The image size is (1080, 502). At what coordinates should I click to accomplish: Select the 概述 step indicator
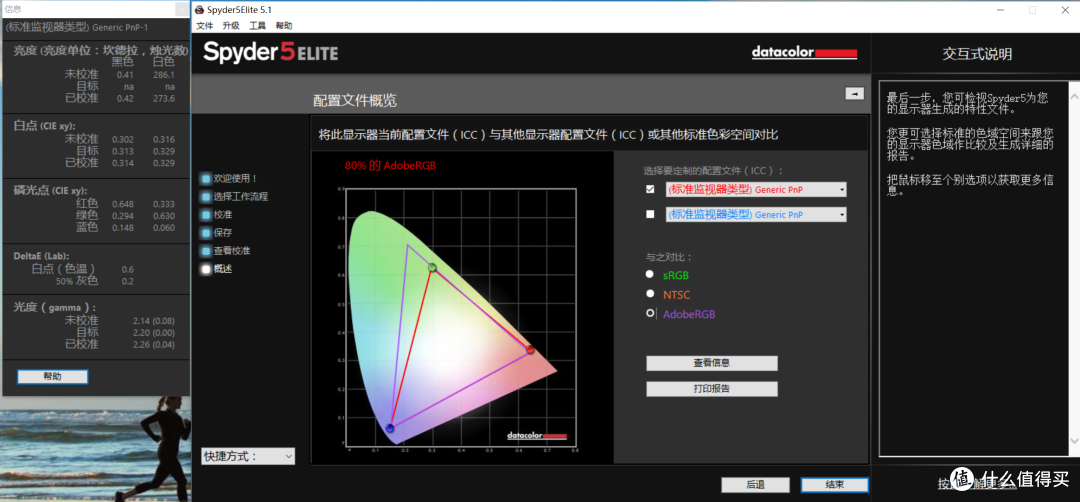206,269
